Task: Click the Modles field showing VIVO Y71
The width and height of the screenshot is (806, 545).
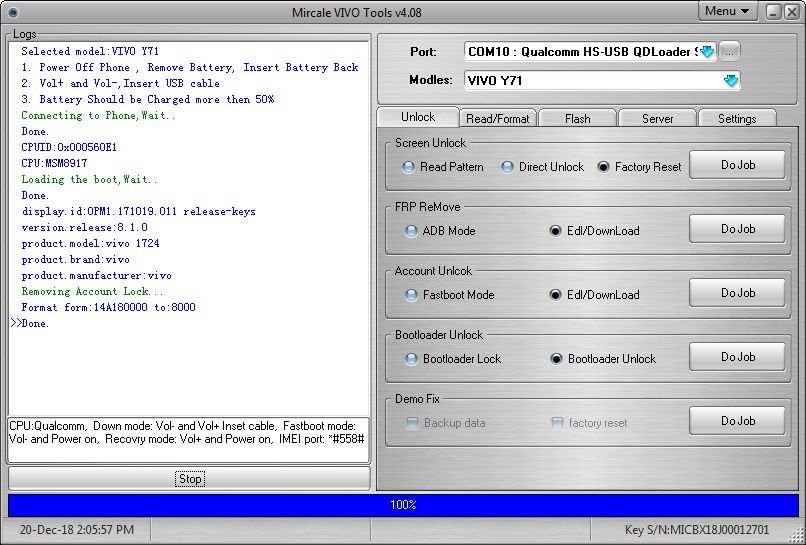Action: pos(602,81)
